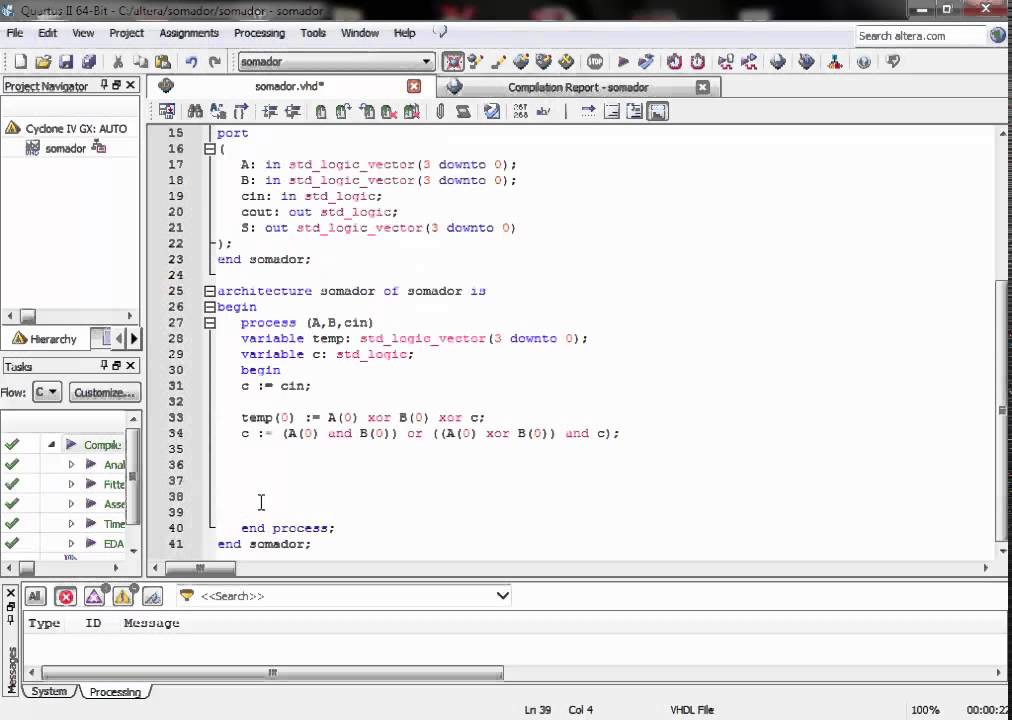
Task: Collapse the Compile task tree node
Action: (51, 445)
